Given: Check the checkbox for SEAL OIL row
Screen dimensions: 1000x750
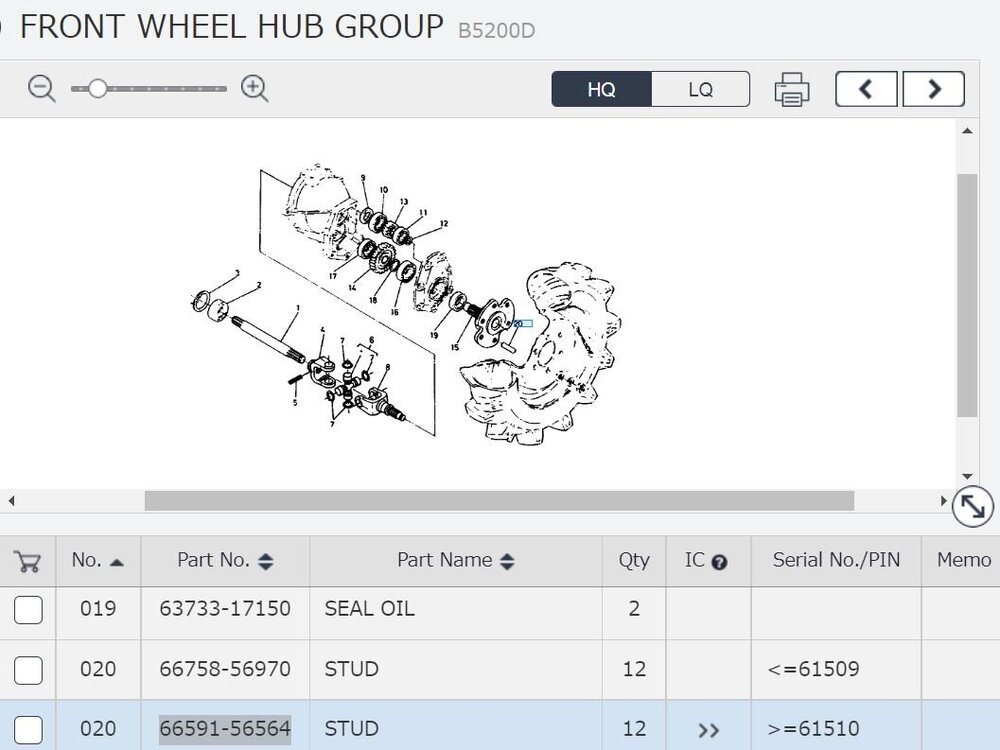Looking at the screenshot, I should click(x=27, y=609).
